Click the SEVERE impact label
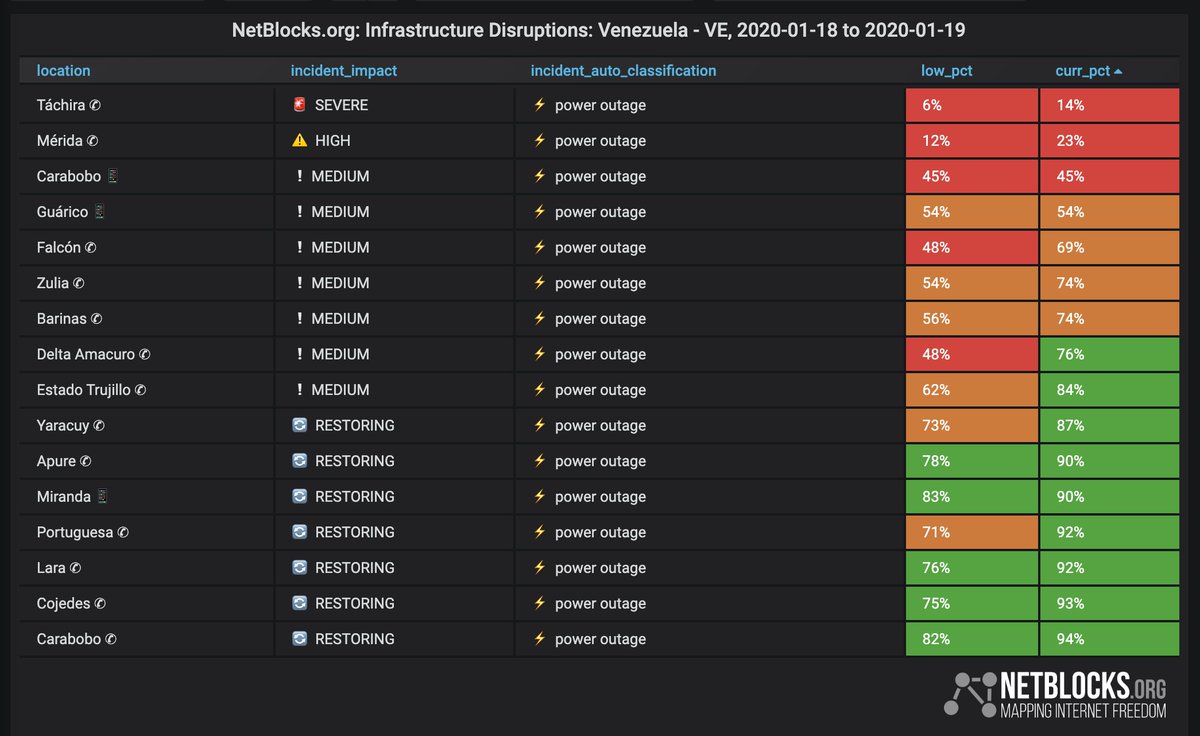1200x736 pixels. (342, 105)
